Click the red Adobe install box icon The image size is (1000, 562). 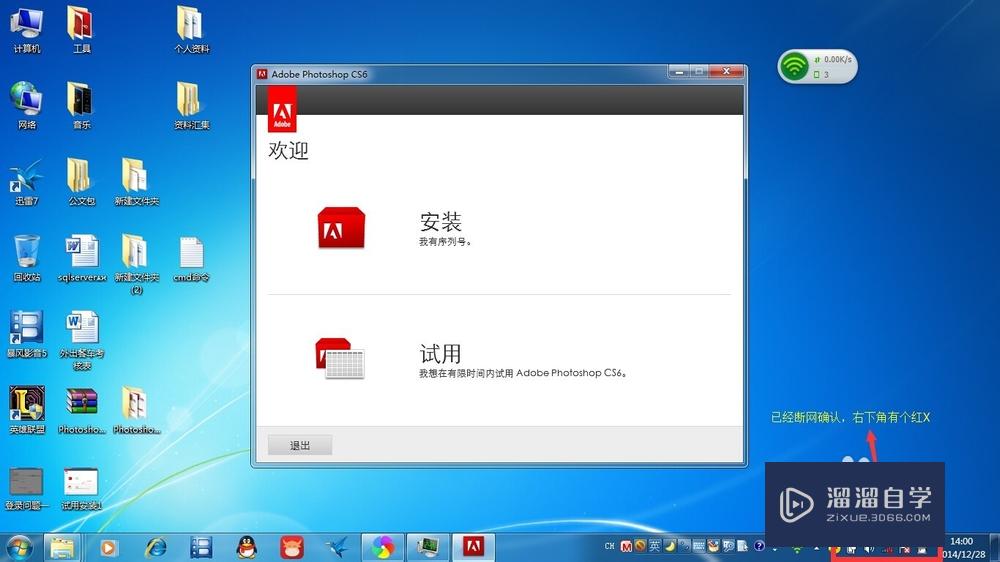(341, 227)
